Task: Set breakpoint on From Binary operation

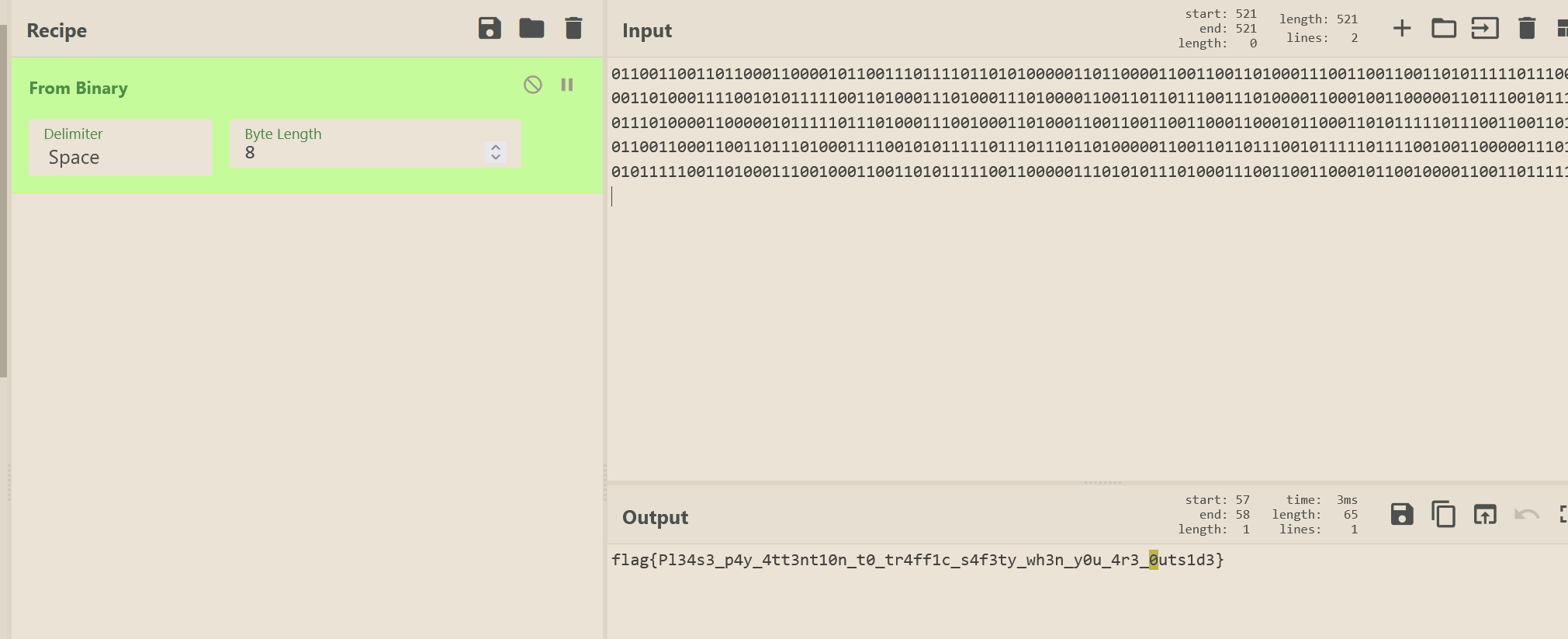Action: tap(567, 85)
